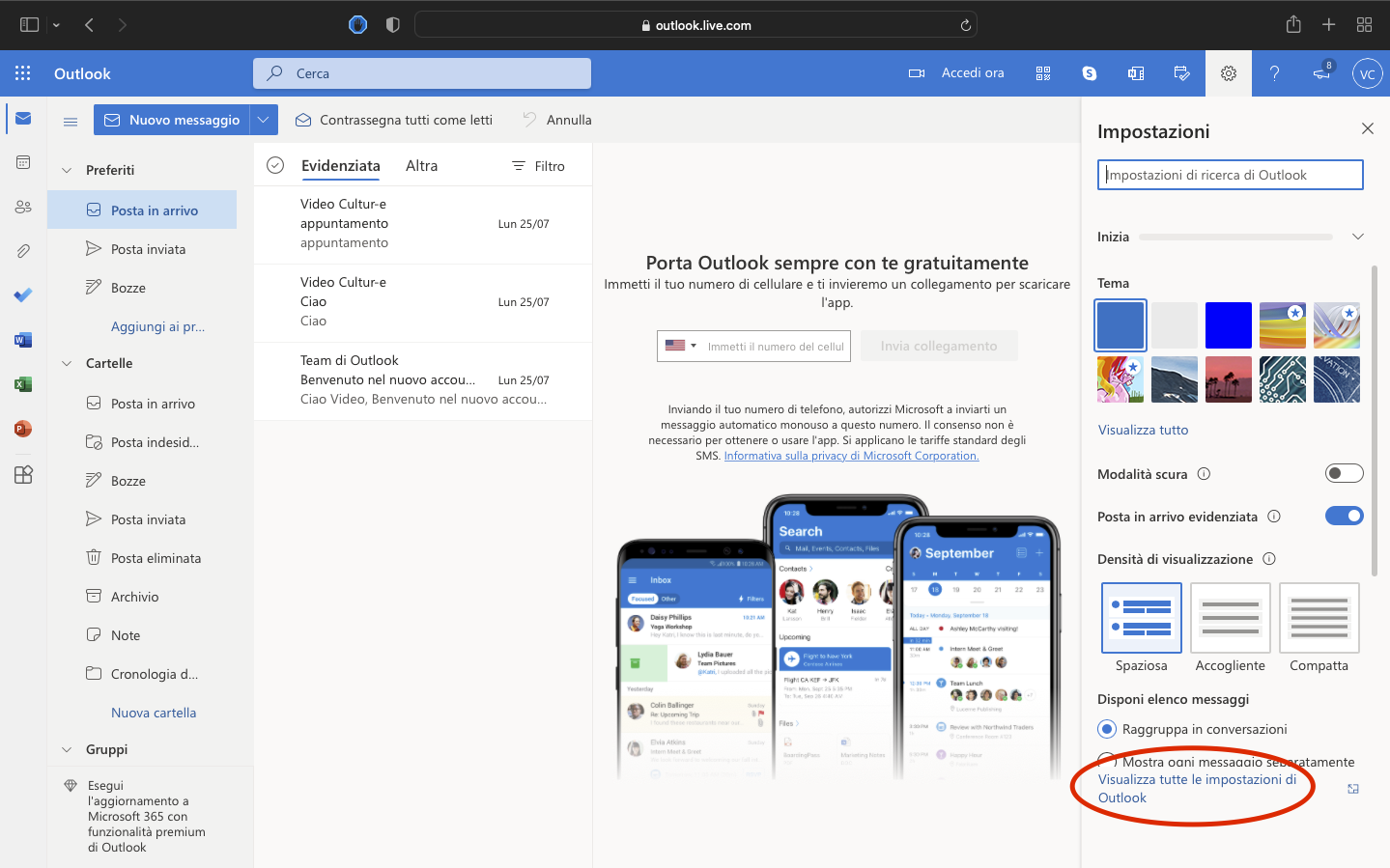Open the People app from the sidebar
1390x868 pixels.
tap(22, 206)
